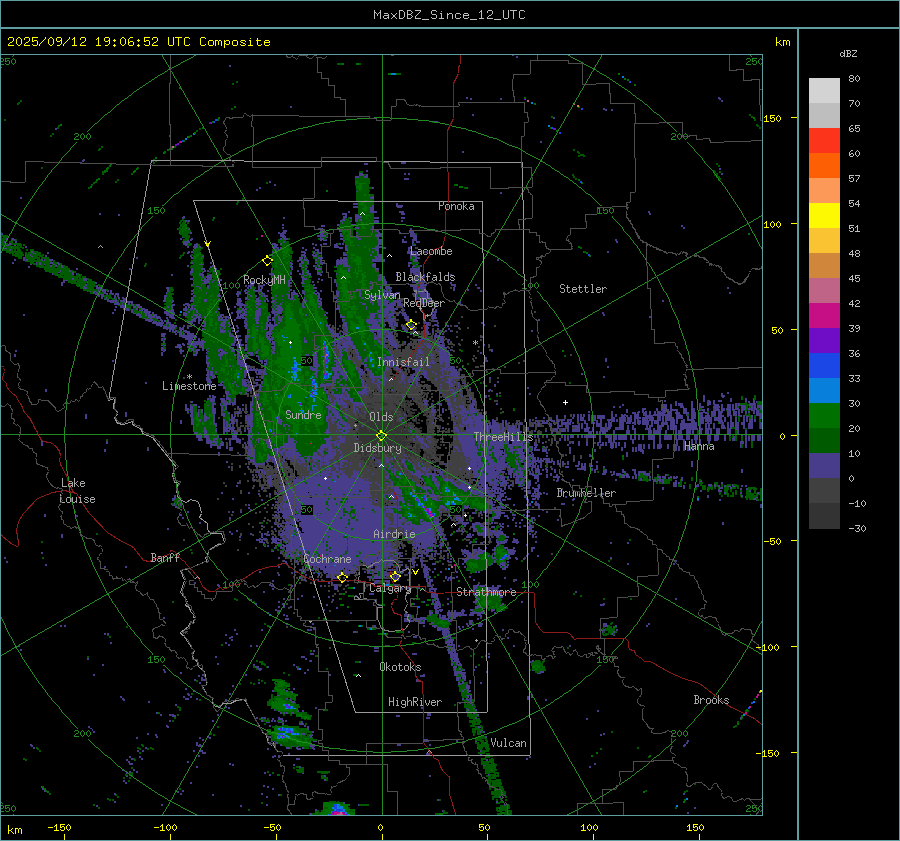
Task: Pick the orange 57-60 dBZ legend swatch
Action: click(x=824, y=165)
